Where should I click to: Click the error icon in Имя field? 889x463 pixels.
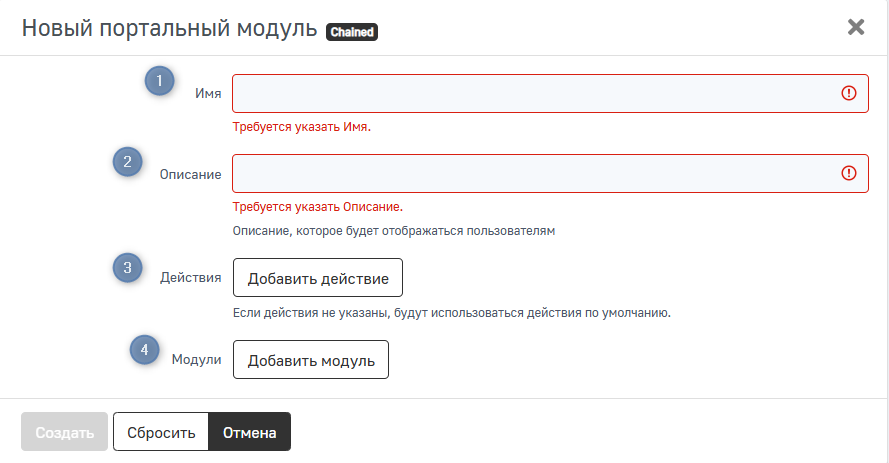pos(849,93)
